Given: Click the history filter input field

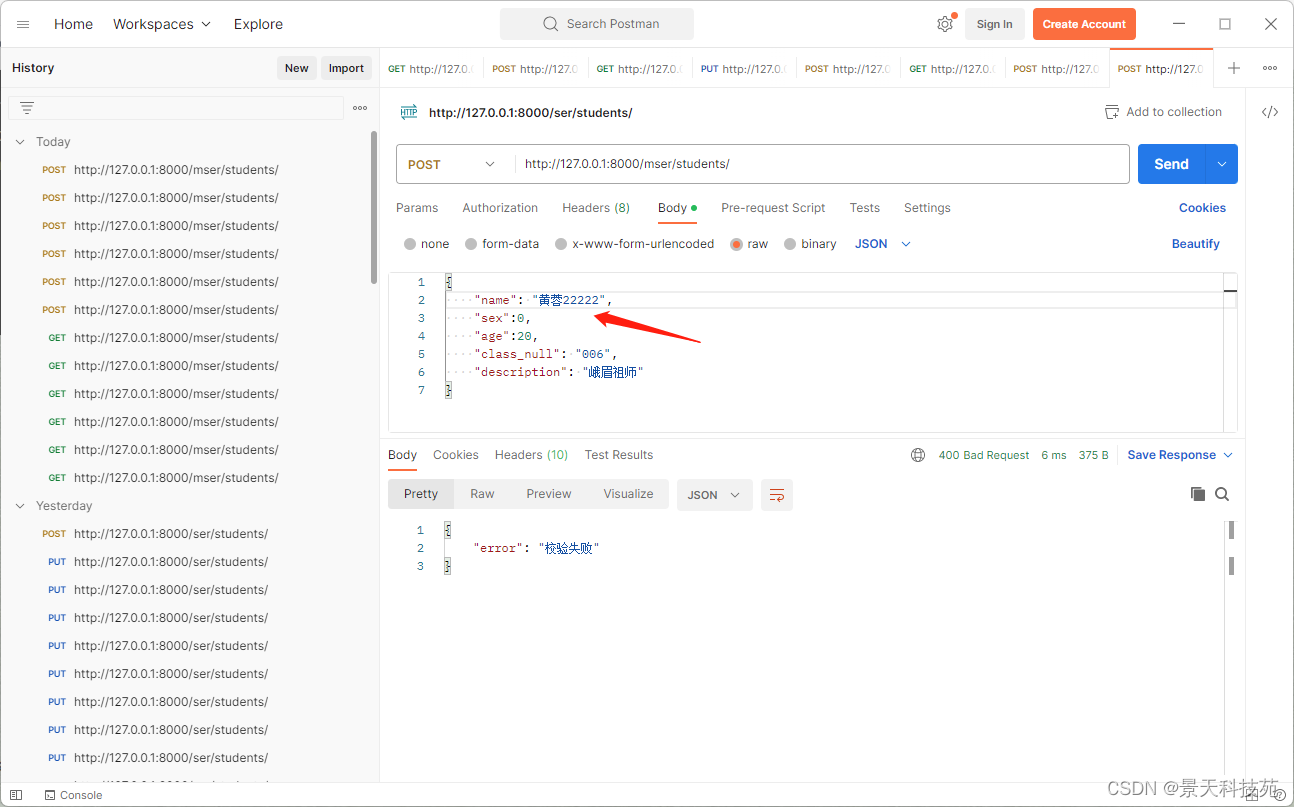Looking at the screenshot, I should pyautogui.click(x=176, y=108).
